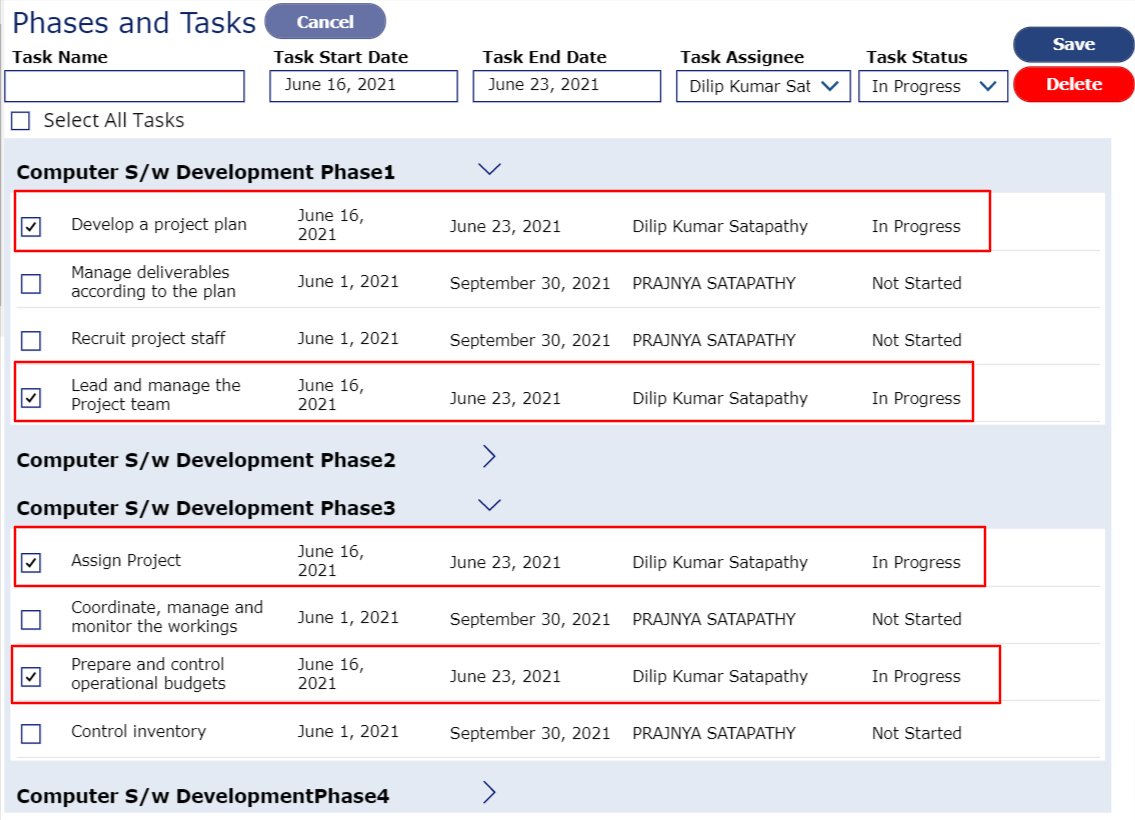Click inside the Task Name field
1135x820 pixels.
(x=124, y=86)
